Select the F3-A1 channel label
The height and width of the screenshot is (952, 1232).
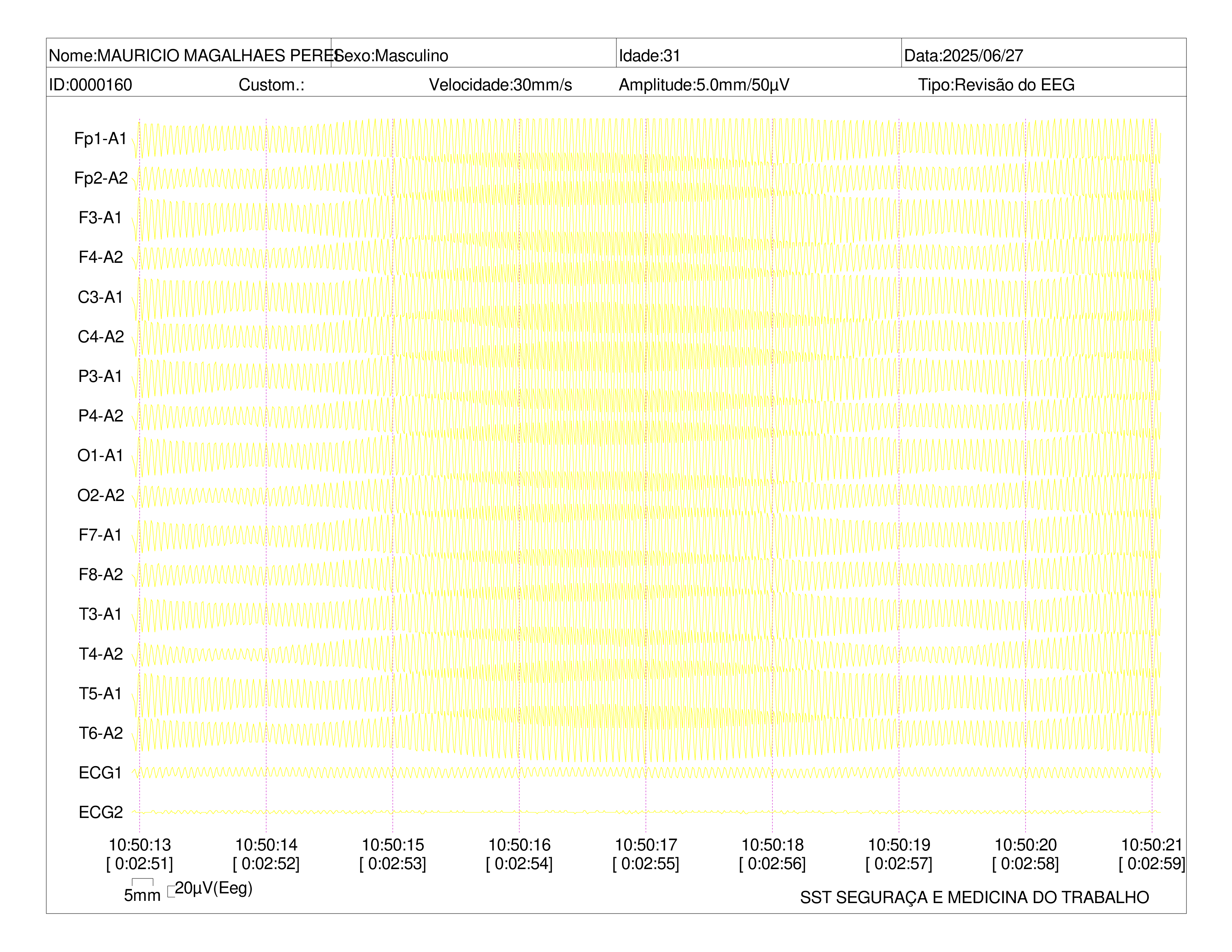coord(100,218)
